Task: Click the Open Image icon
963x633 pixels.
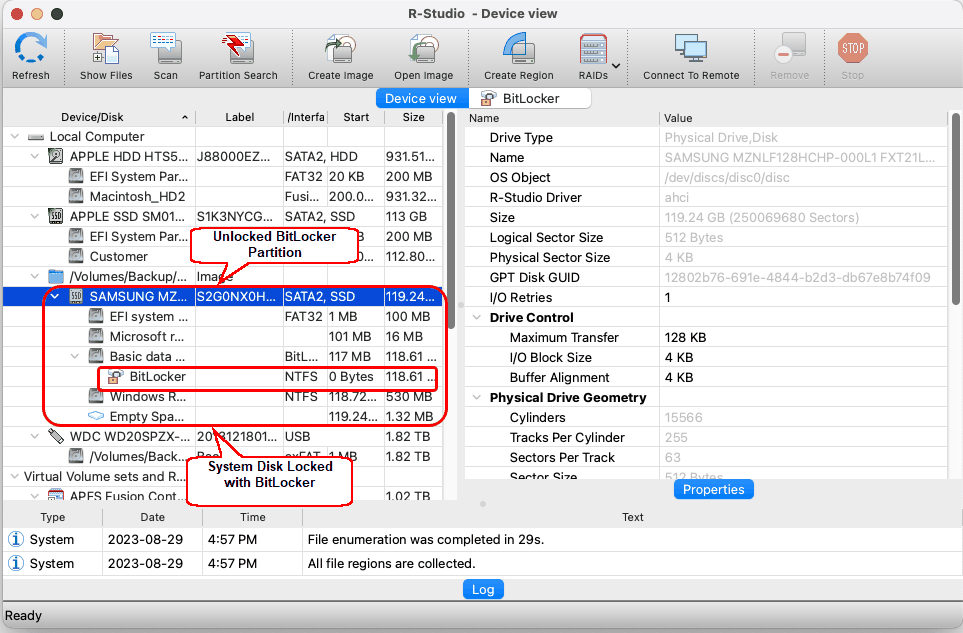Action: coord(423,49)
